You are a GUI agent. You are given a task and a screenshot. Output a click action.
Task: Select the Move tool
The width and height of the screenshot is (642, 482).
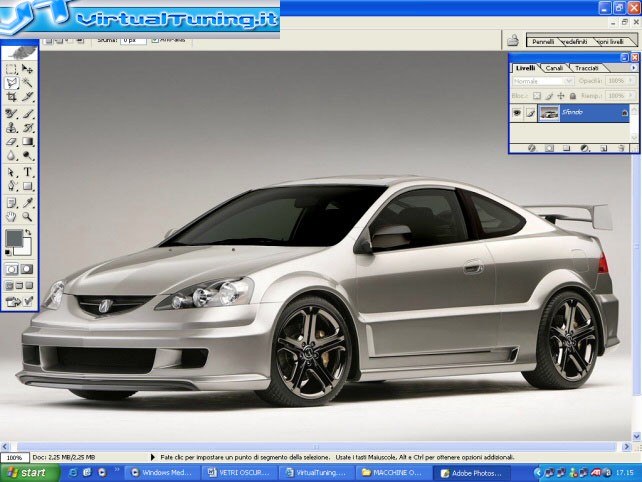pyautogui.click(x=27, y=68)
